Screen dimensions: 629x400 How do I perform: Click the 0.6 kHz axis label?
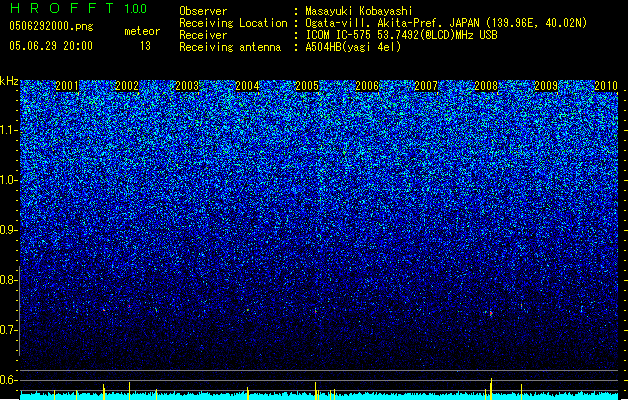point(9,380)
